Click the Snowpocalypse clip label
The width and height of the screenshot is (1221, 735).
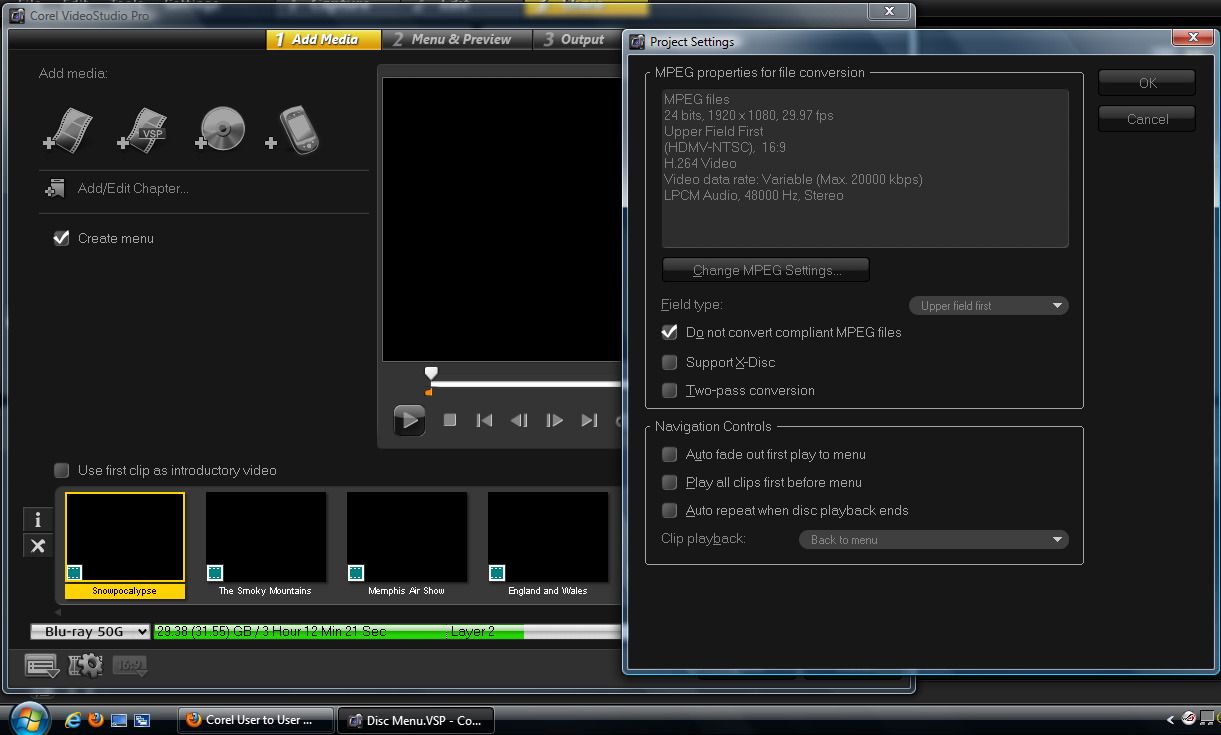[x=125, y=591]
